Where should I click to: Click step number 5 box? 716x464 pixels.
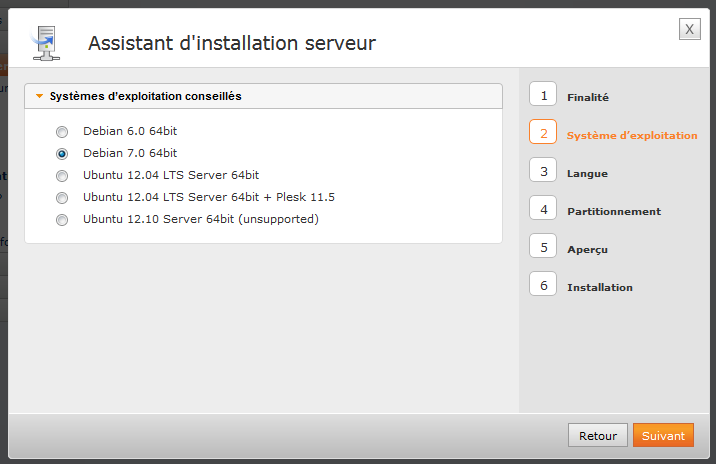pos(543,247)
